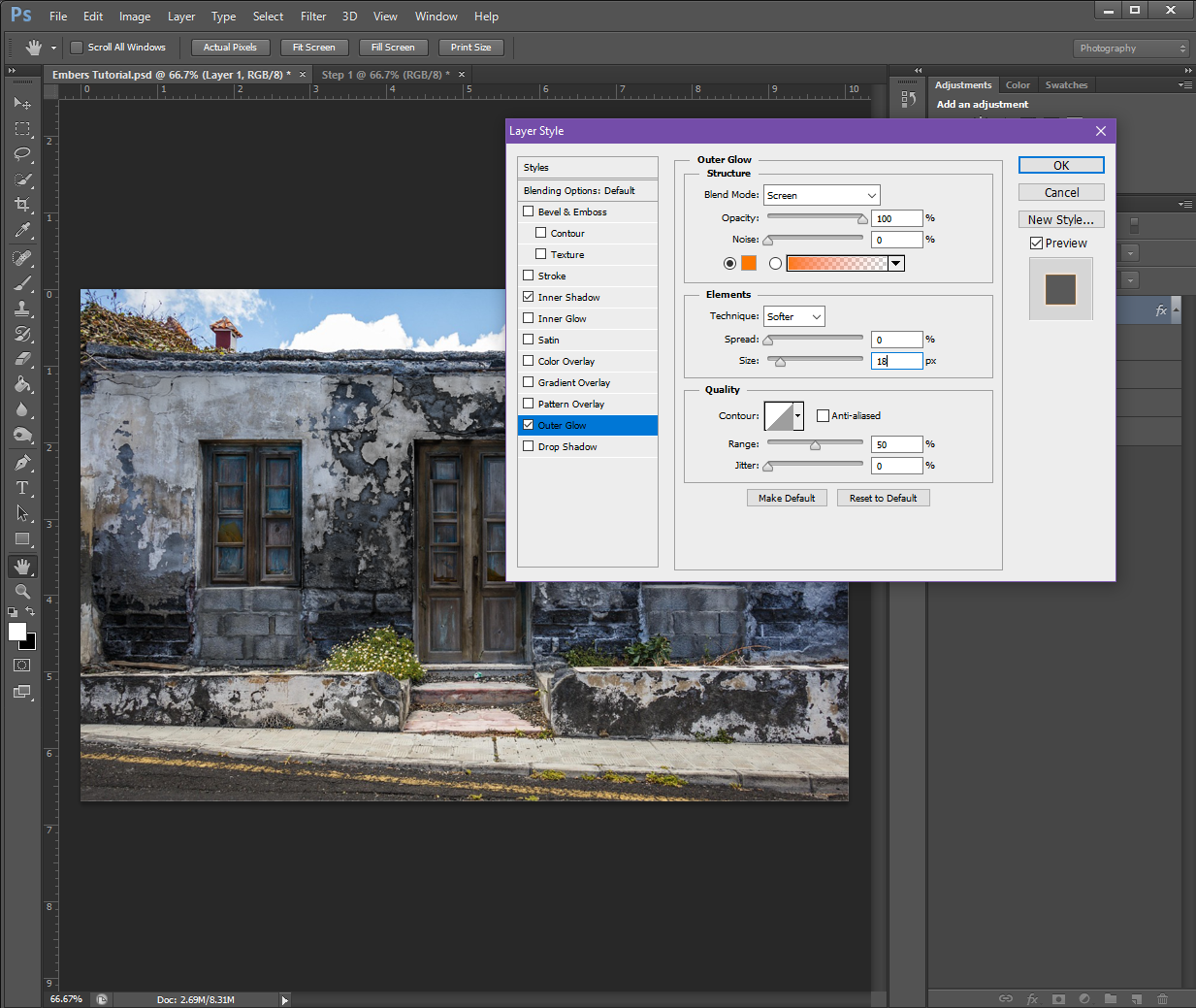Click the New Style button
This screenshot has height=1008, width=1196.
1061,220
